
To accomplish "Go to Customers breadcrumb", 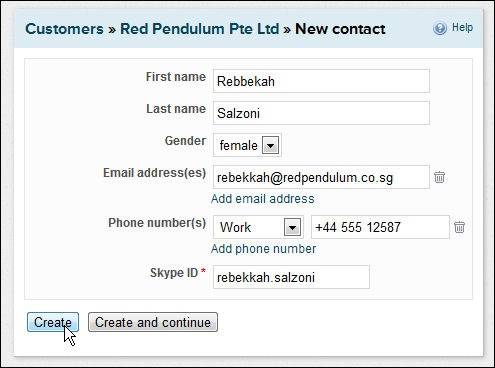I will click(x=64, y=29).
